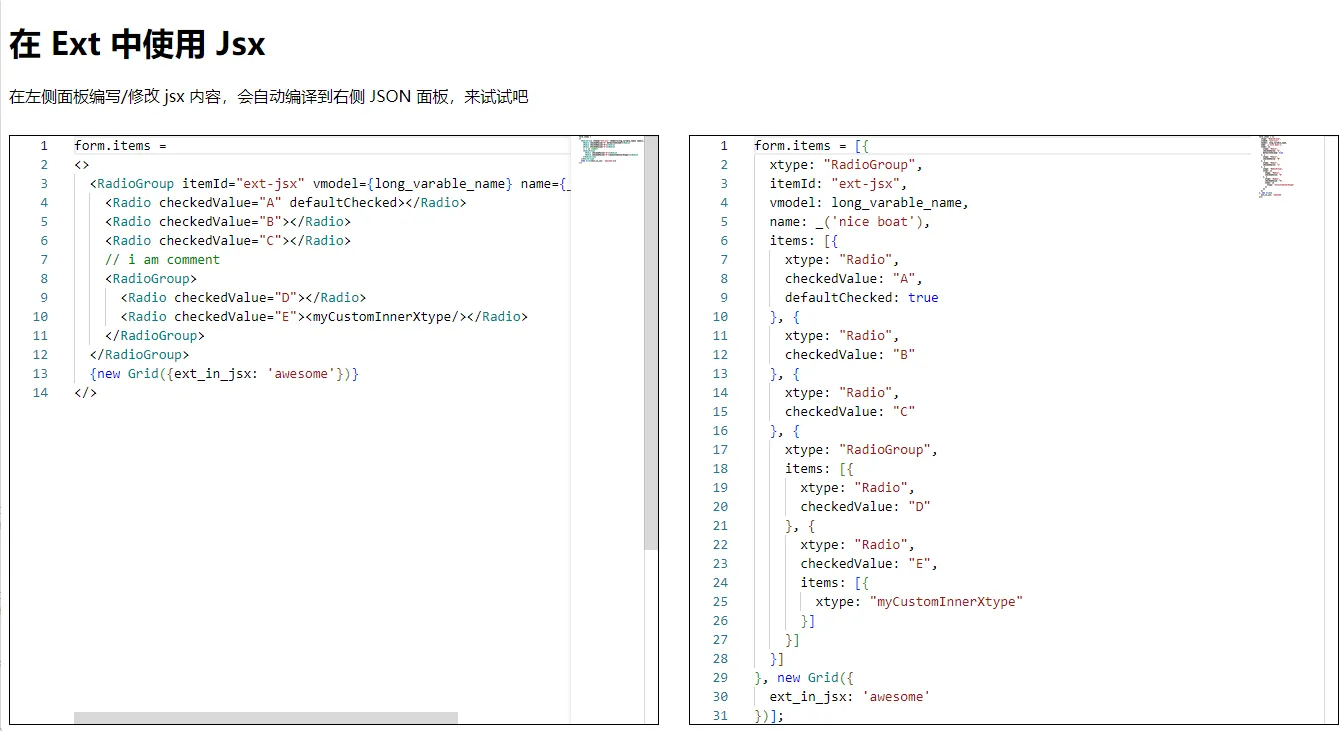Click the left editor vertical scrollbar thumb
1342x731 pixels.
(x=651, y=343)
